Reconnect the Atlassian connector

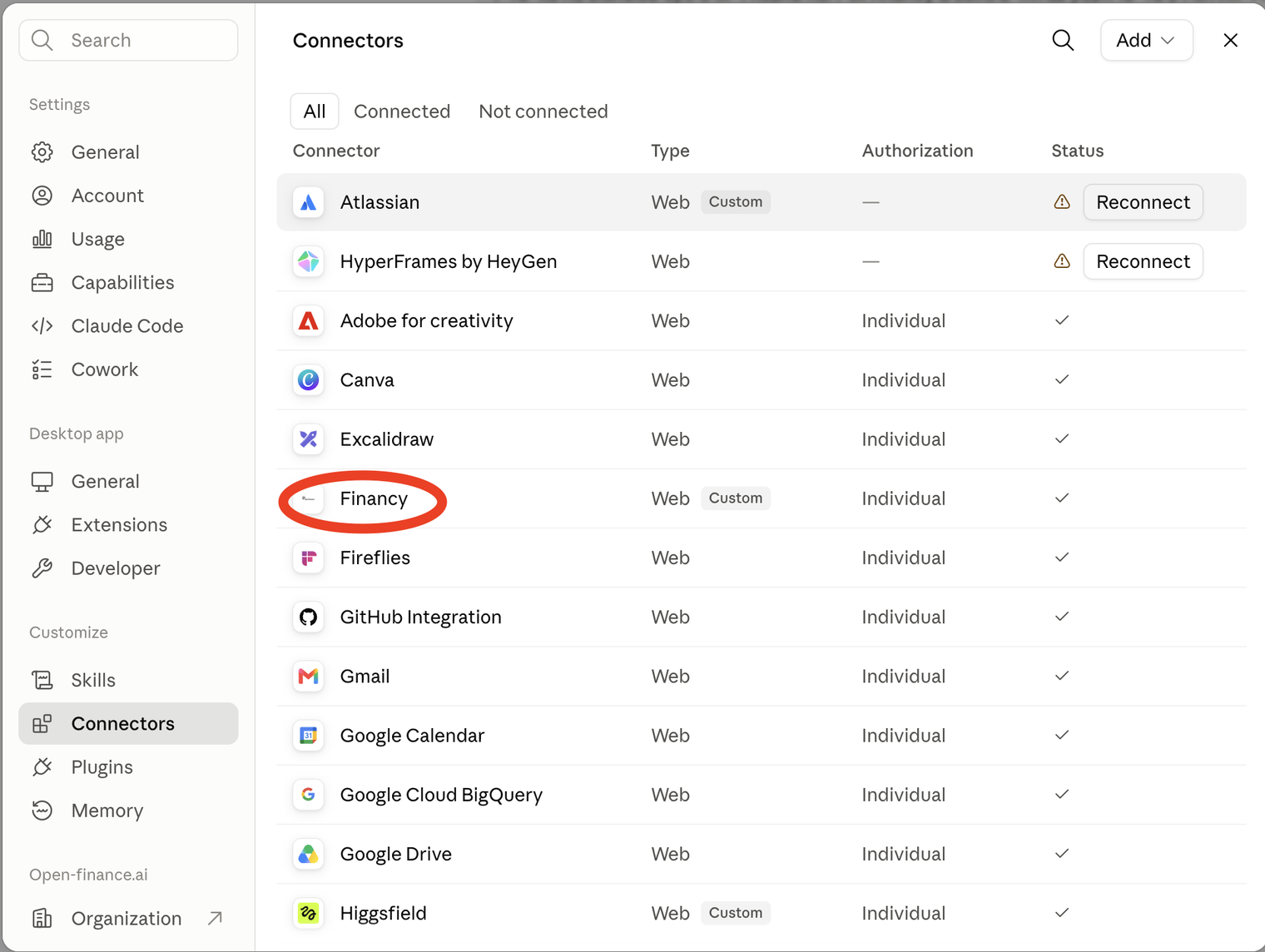tap(1143, 202)
